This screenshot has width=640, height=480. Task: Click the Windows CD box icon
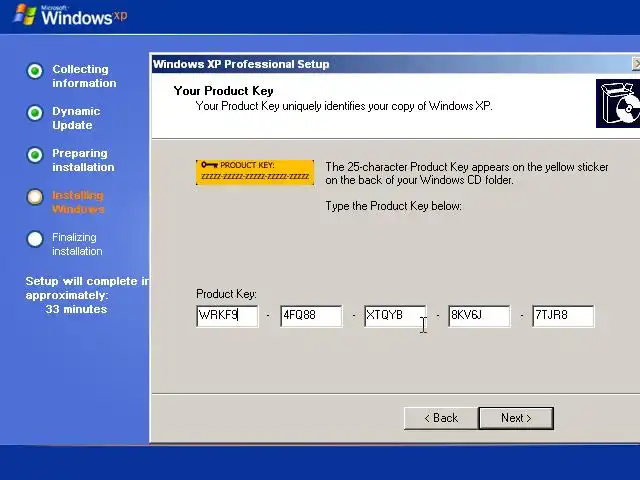(x=618, y=103)
